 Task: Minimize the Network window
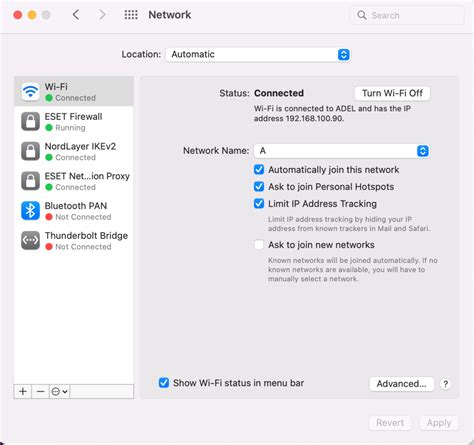pos(32,15)
